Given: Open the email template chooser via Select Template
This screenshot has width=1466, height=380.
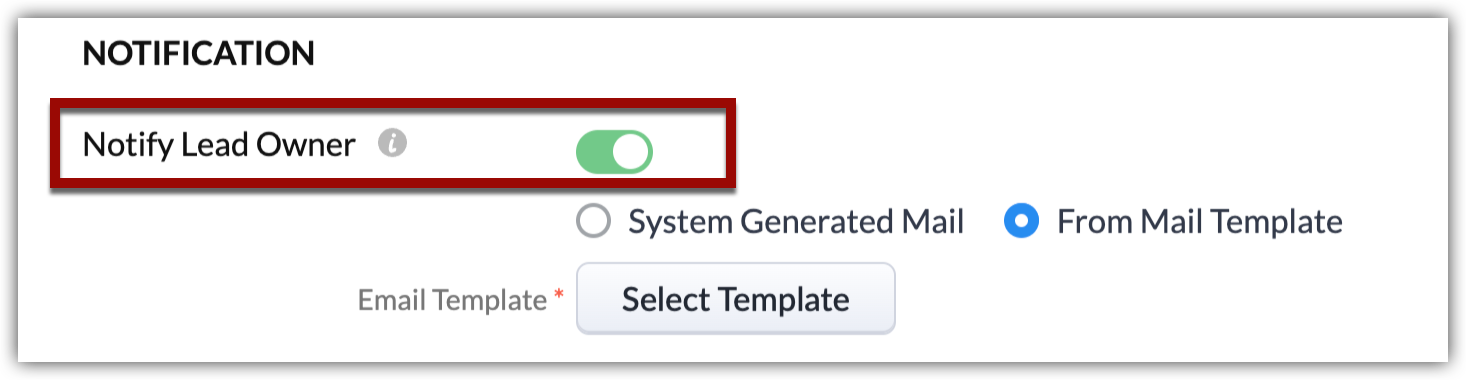Looking at the screenshot, I should [x=736, y=298].
